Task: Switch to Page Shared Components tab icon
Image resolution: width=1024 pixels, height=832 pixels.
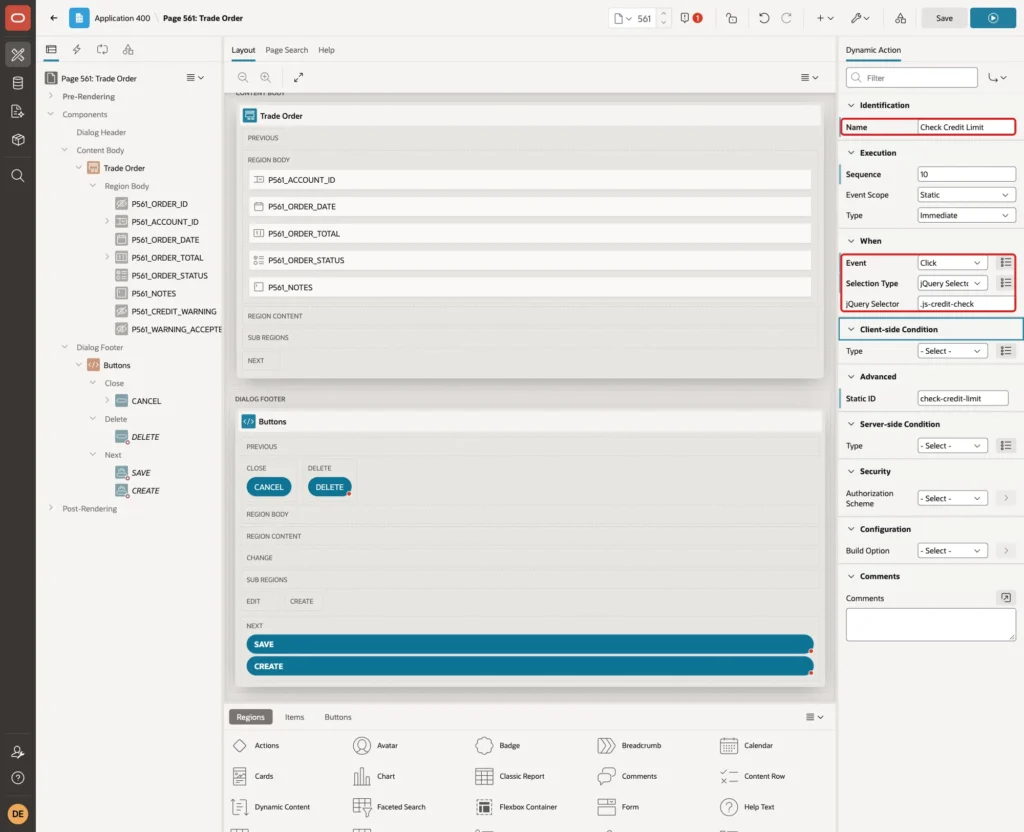Action: tap(128, 50)
